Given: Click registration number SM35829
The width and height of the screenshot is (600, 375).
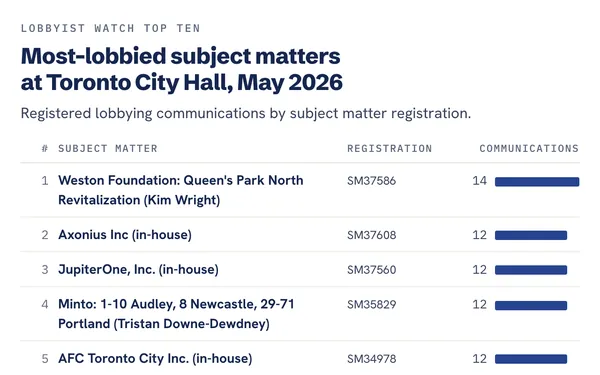Looking at the screenshot, I should tap(372, 305).
